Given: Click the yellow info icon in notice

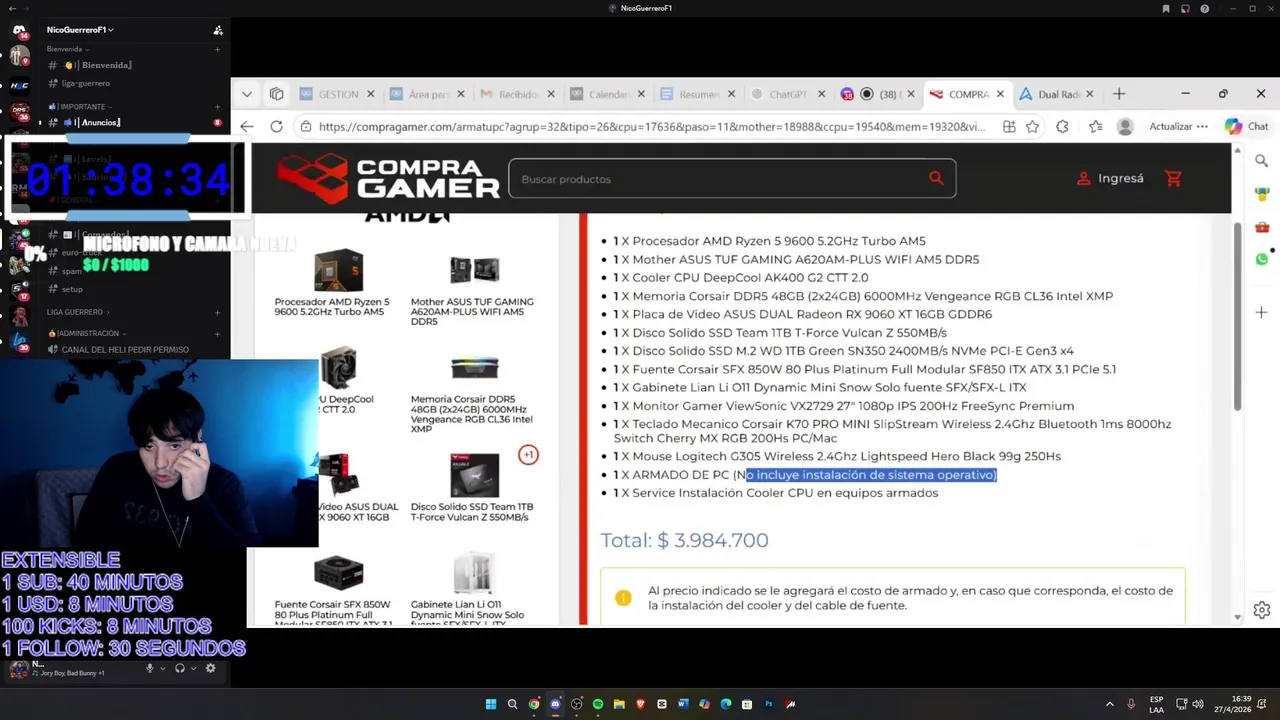Looking at the screenshot, I should pyautogui.click(x=623, y=598).
